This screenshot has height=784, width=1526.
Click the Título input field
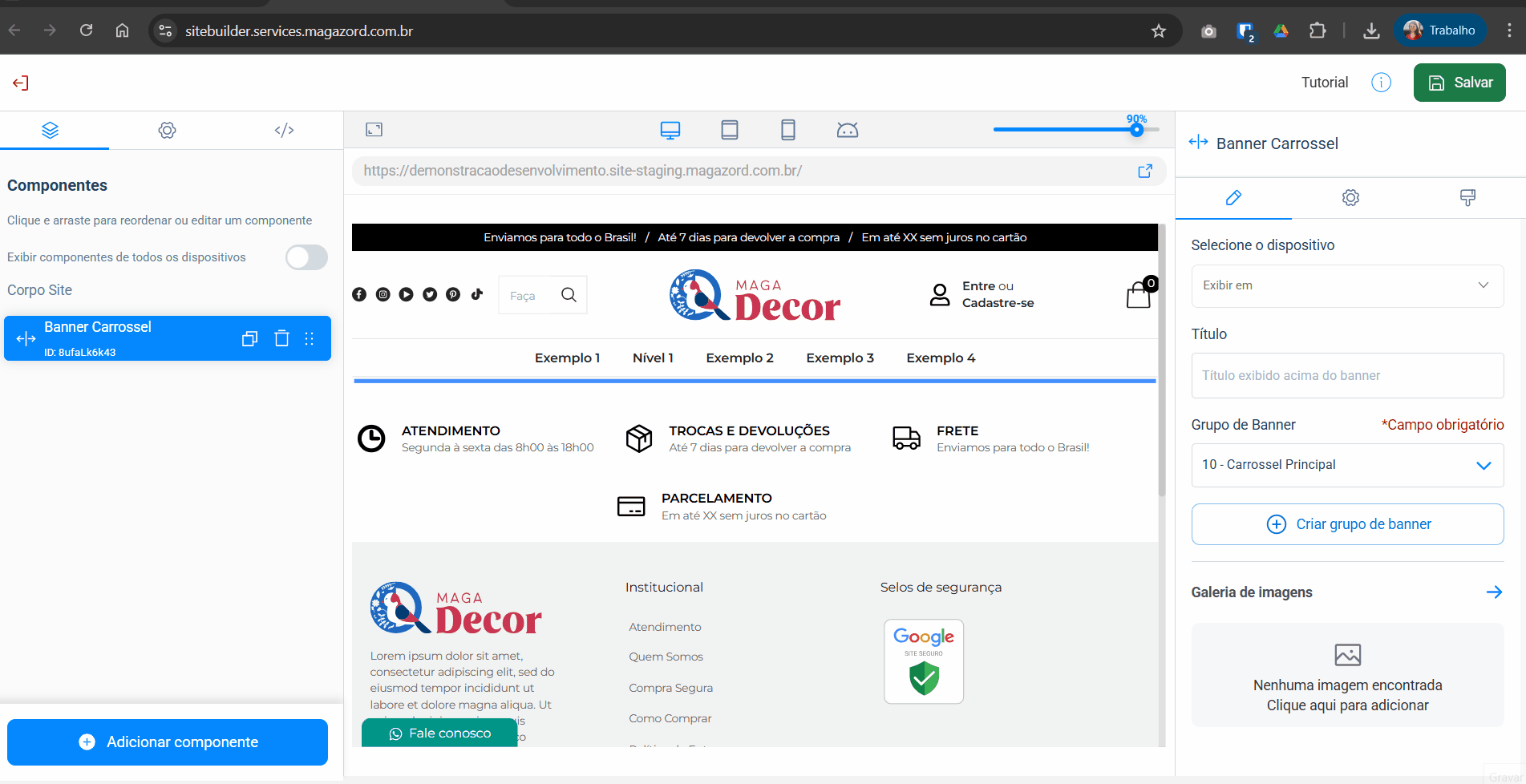click(1347, 375)
